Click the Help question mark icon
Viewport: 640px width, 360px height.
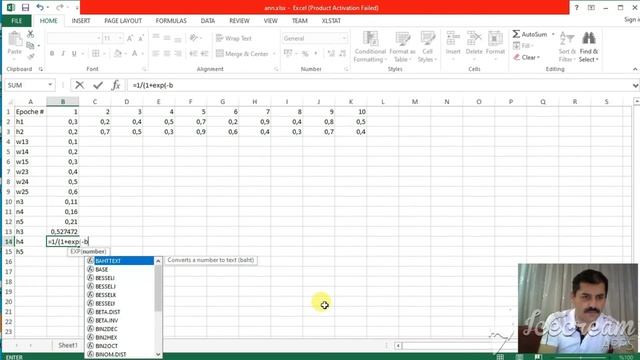point(576,7)
